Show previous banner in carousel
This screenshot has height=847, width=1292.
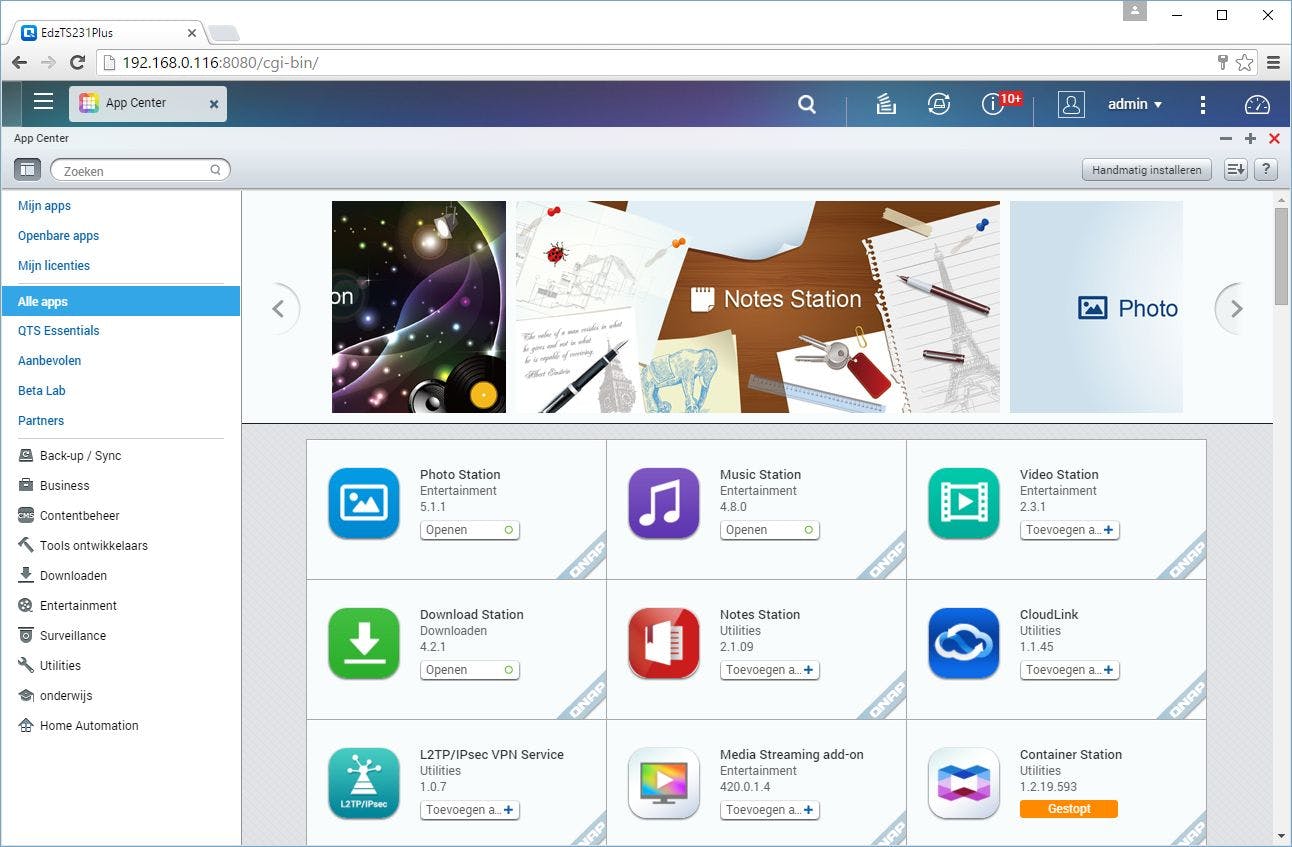[x=278, y=308]
